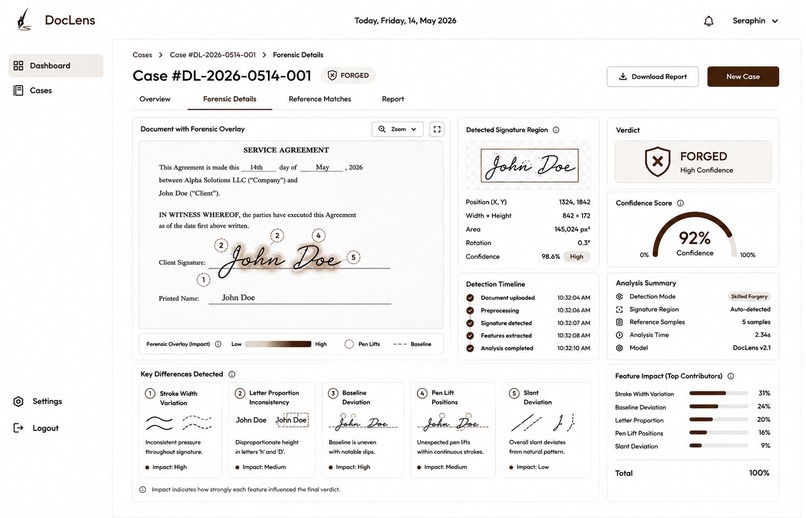The image size is (806, 518).
Task: Click overlay marker 1 on signature
Action: pos(204,280)
